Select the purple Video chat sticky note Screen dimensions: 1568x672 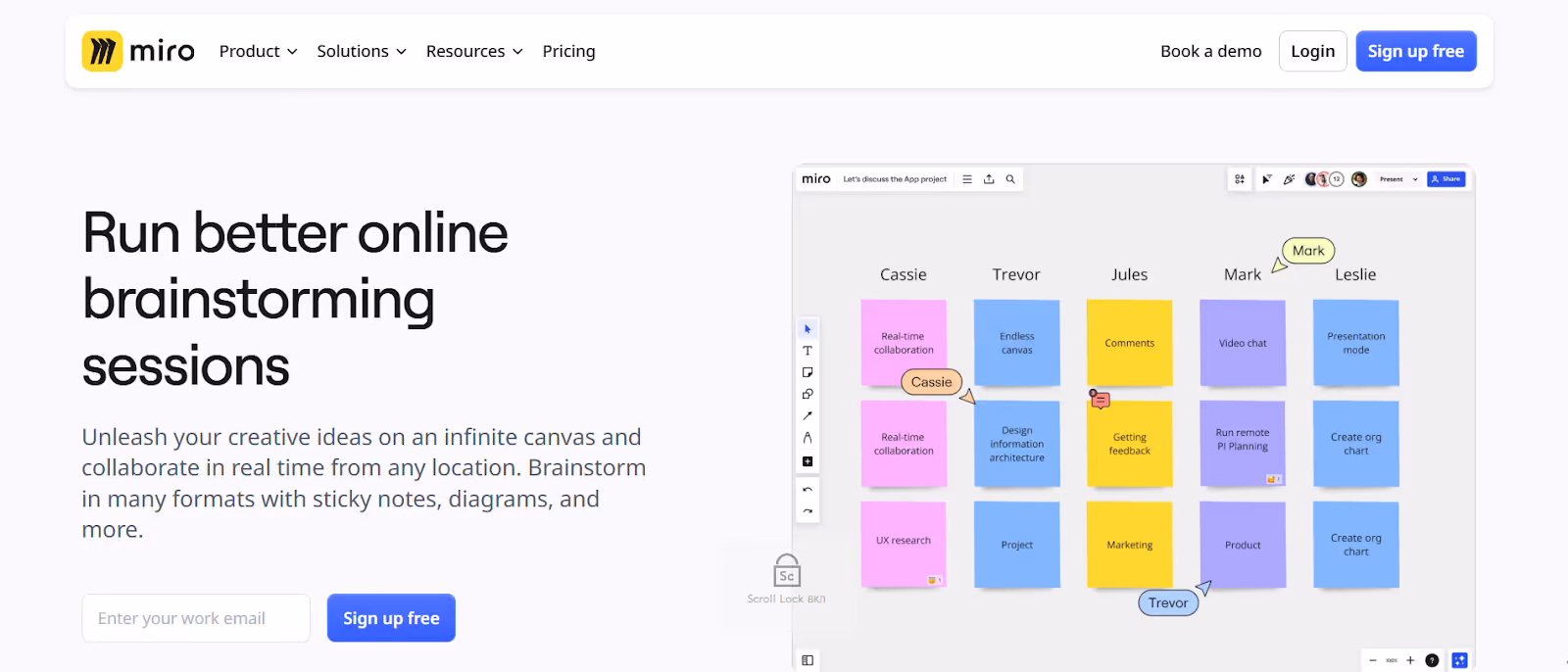[1243, 343]
